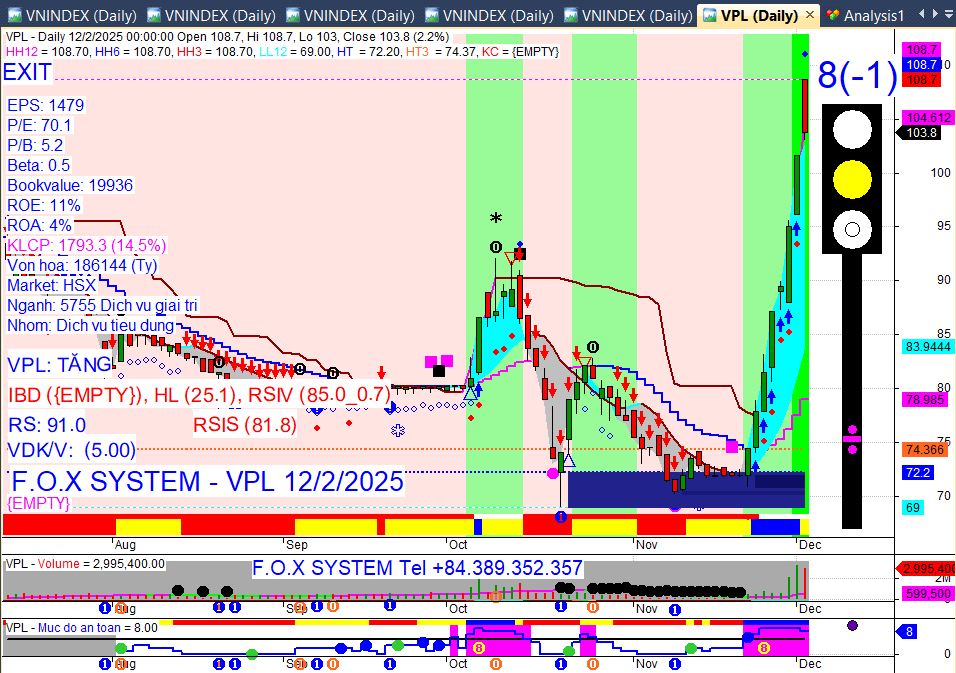Viewport: 956px width, 673px height.
Task: Close the VPL (Daily) tab
Action: (810, 15)
